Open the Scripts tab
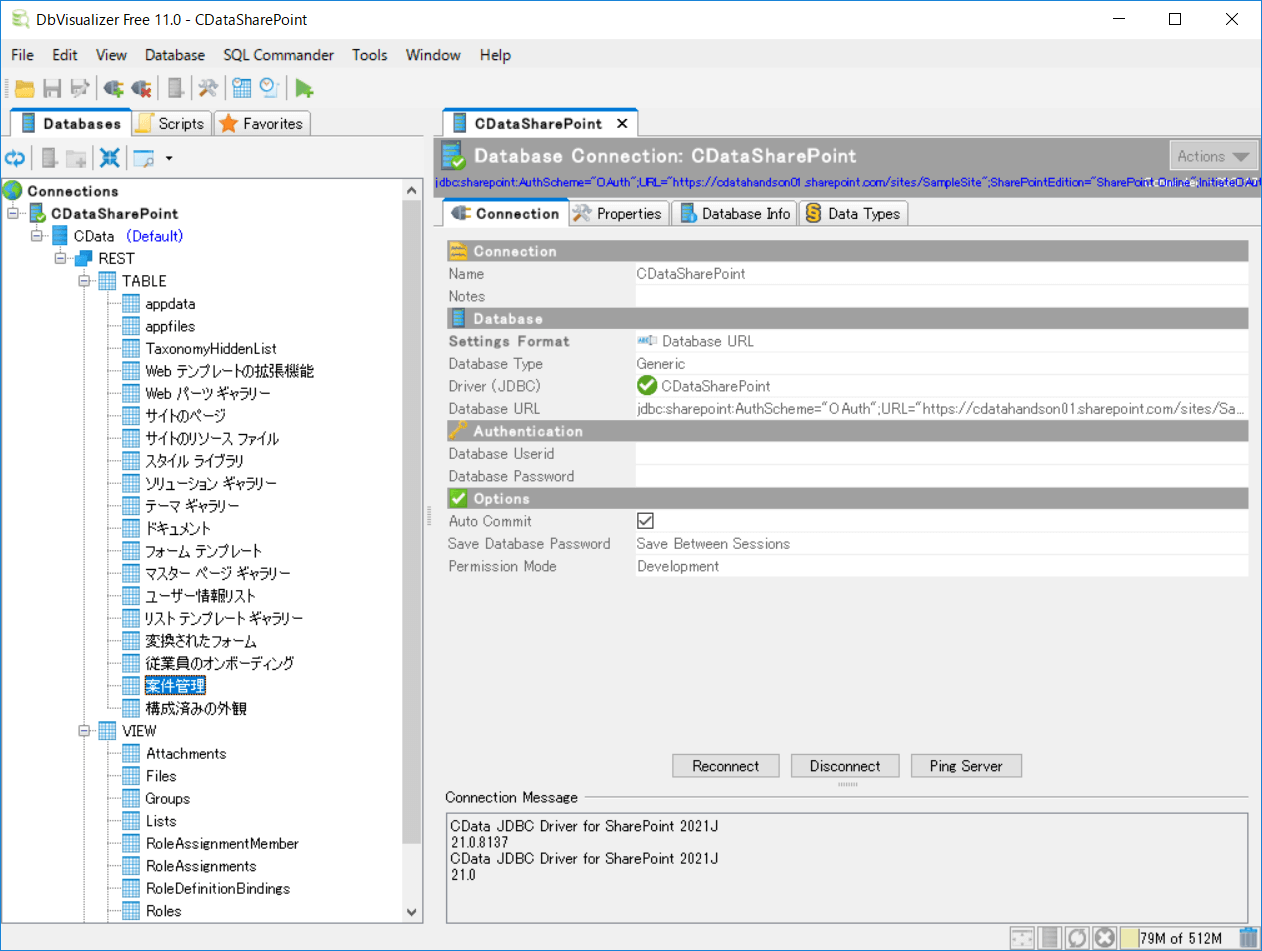Screen dimensions: 1262x951 point(170,123)
